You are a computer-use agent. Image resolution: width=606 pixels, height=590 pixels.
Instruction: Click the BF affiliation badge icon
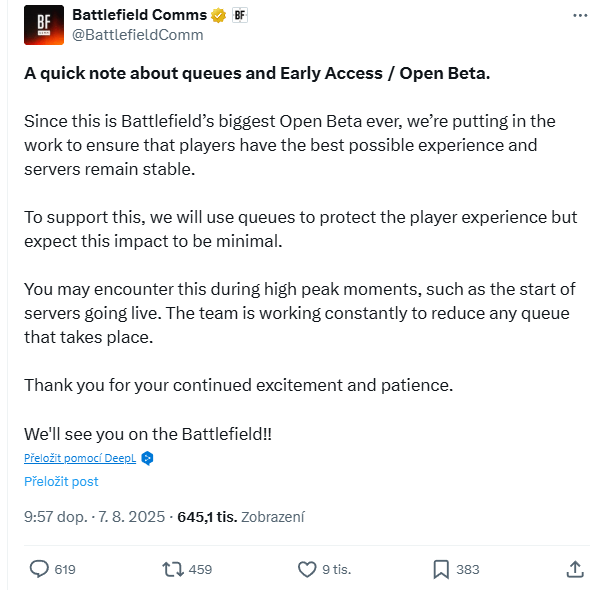click(x=240, y=15)
